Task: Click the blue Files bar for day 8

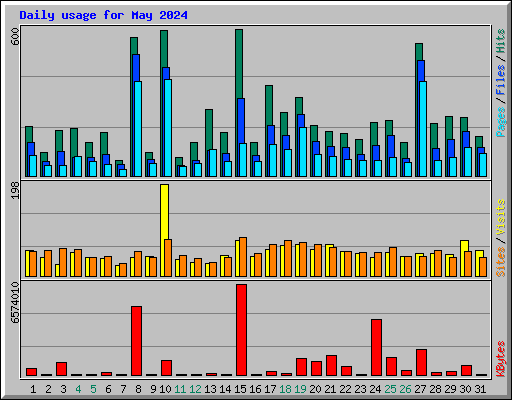Action: click(136, 68)
